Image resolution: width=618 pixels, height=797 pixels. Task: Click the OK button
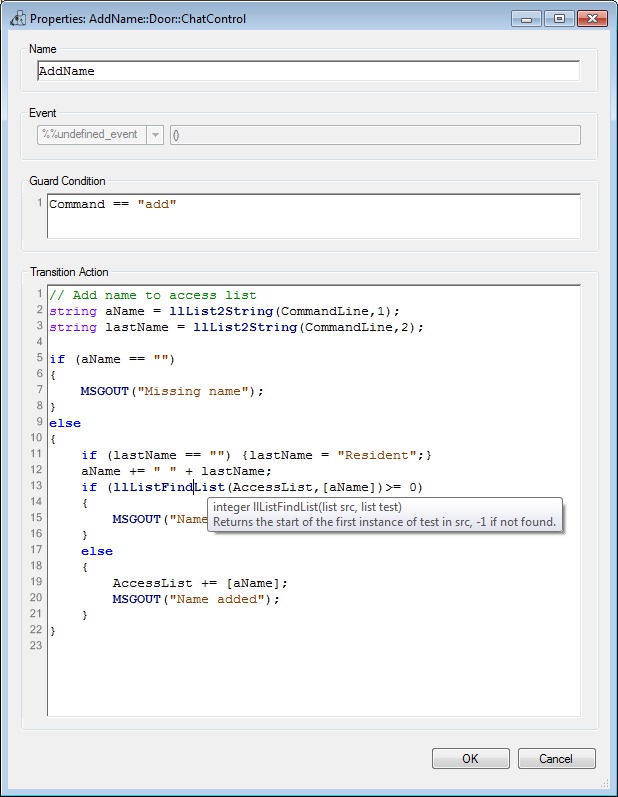471,758
